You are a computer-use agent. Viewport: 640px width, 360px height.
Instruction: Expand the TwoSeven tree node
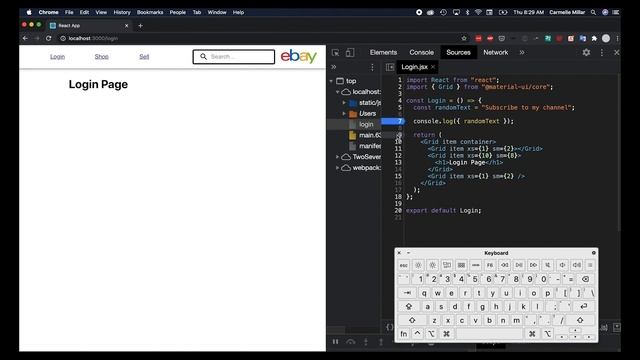pyautogui.click(x=338, y=157)
